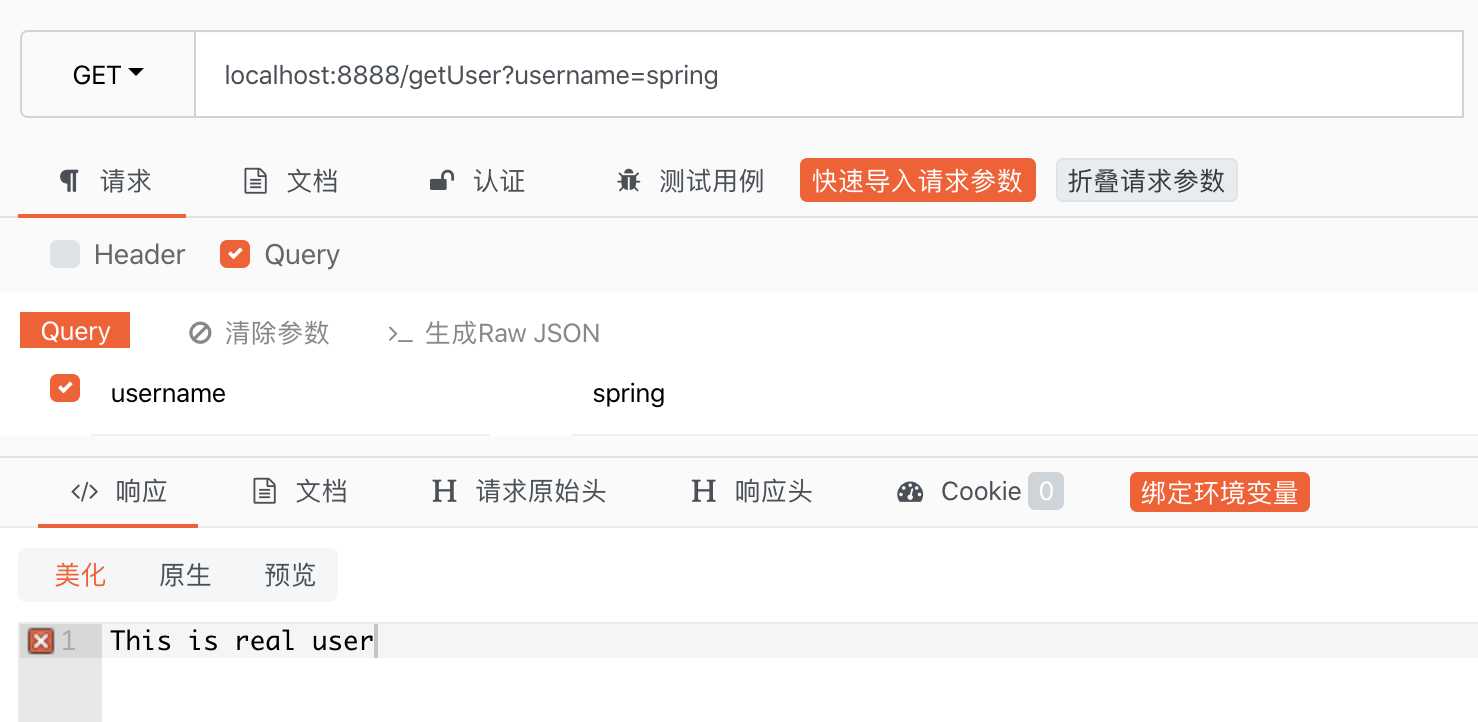Click the code icon beside 响应
1478x722 pixels.
tap(84, 492)
